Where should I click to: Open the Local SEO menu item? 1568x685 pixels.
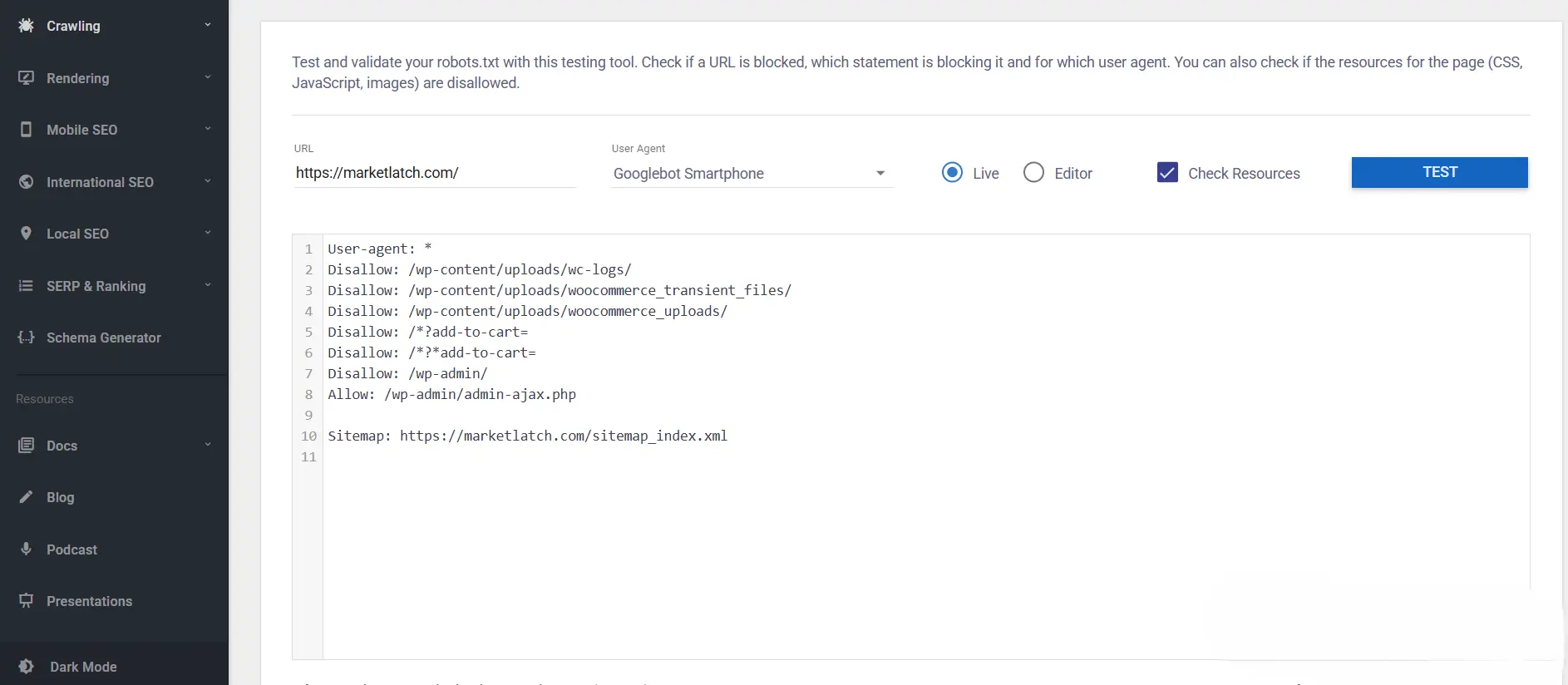(114, 234)
